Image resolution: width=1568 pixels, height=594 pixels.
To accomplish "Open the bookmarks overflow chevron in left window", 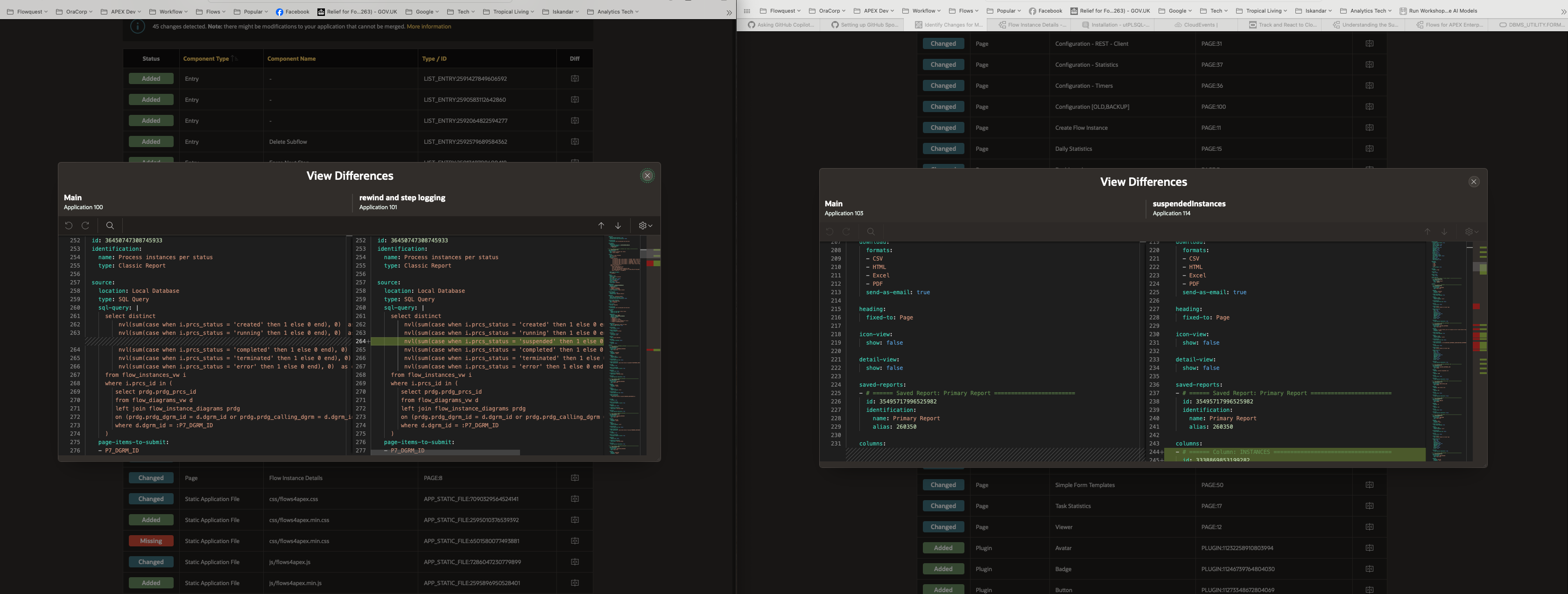I will 729,12.
